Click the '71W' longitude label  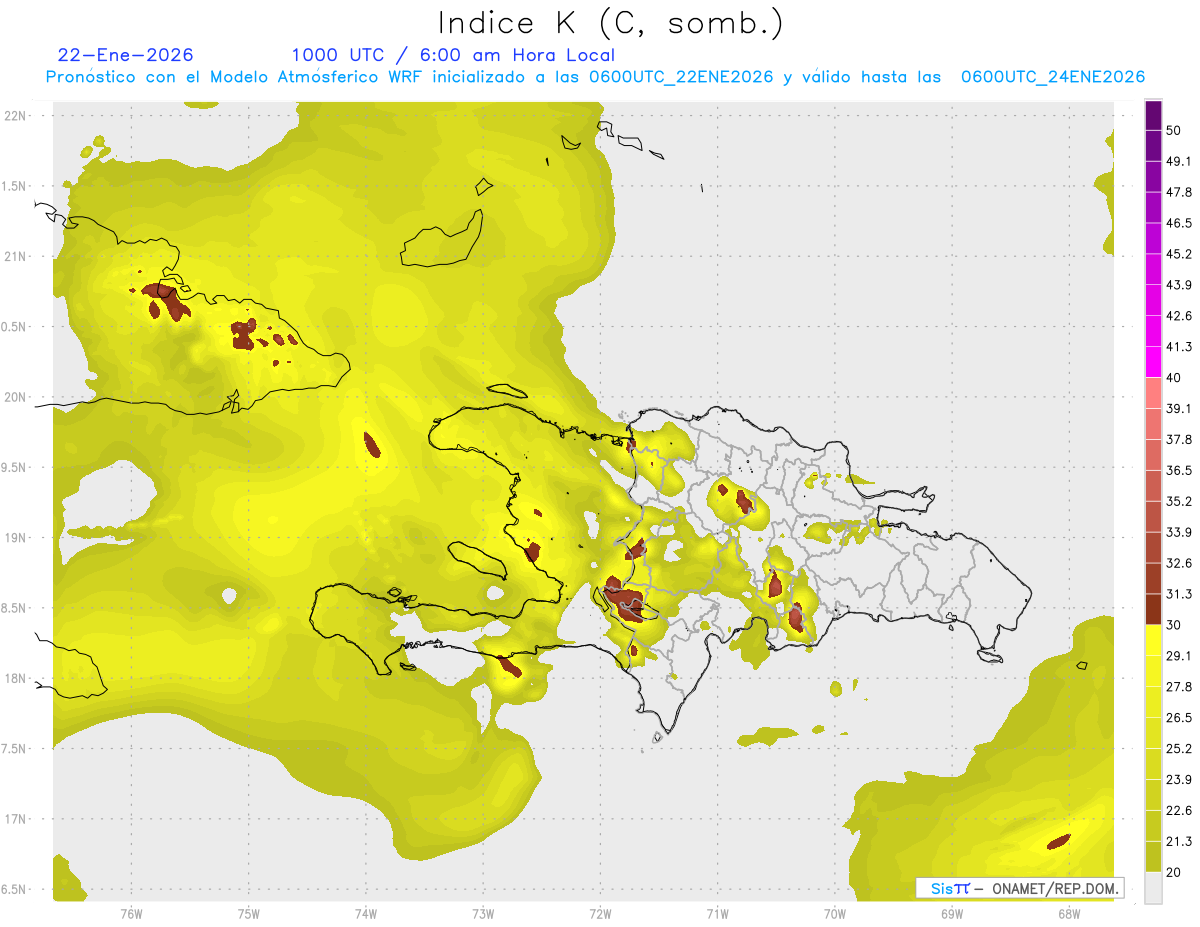pyautogui.click(x=717, y=914)
